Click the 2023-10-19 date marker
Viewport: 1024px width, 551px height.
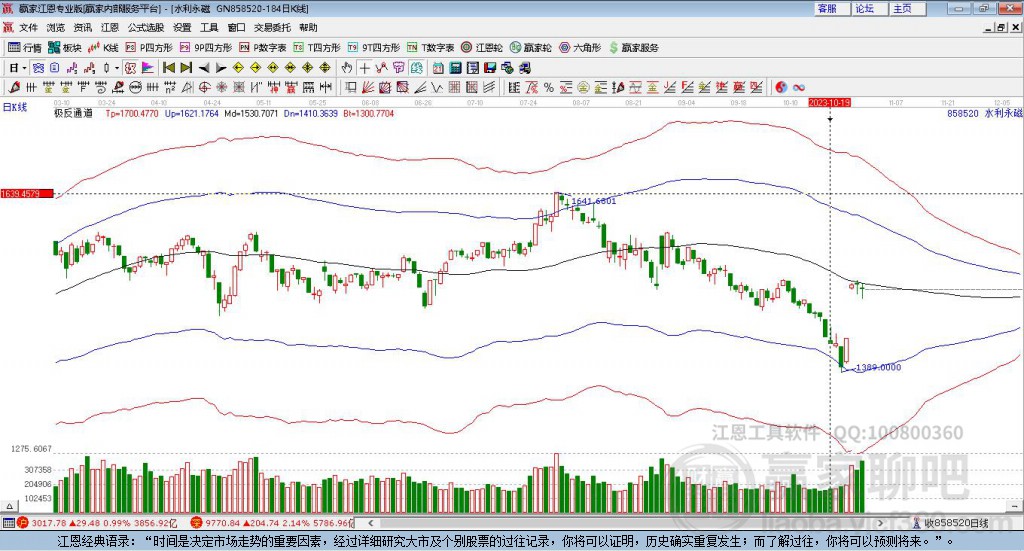click(x=829, y=102)
